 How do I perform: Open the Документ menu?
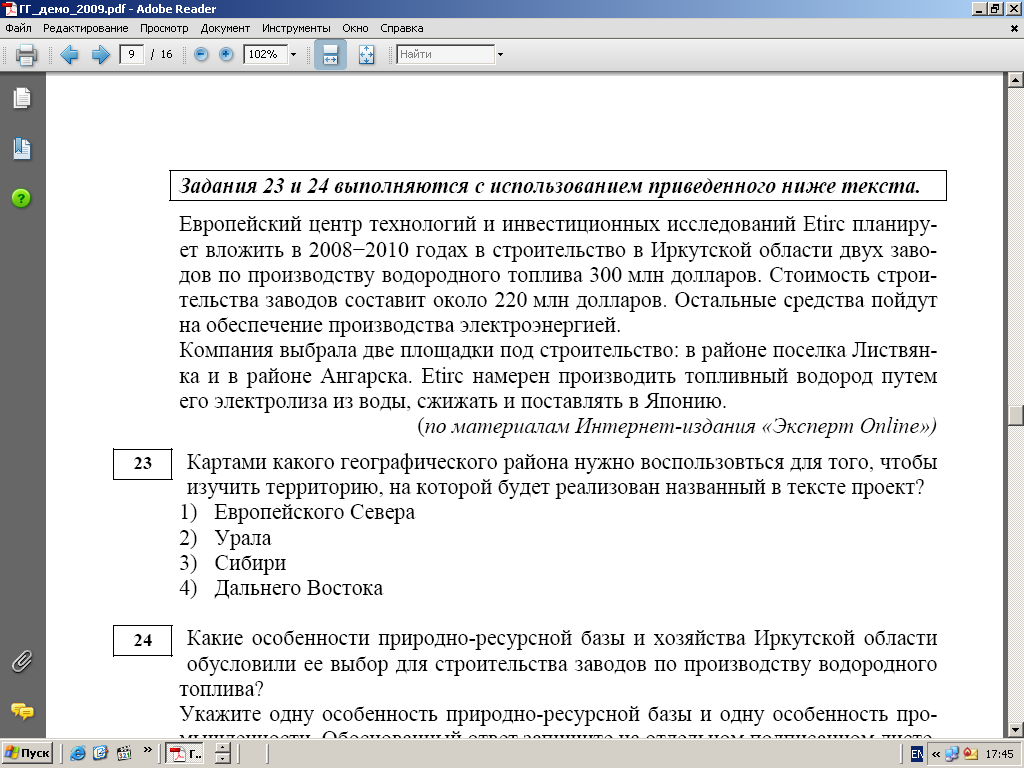(x=225, y=28)
